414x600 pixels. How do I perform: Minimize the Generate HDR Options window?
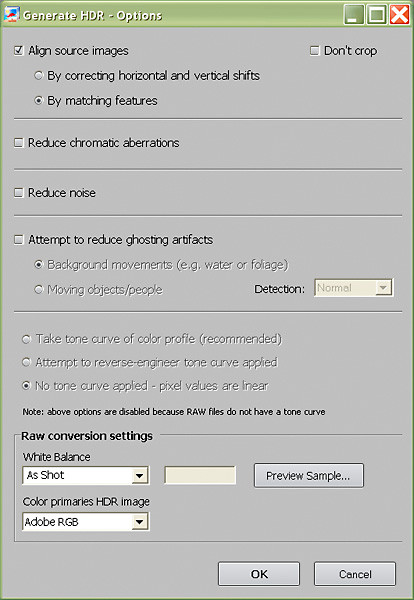[x=354, y=15]
